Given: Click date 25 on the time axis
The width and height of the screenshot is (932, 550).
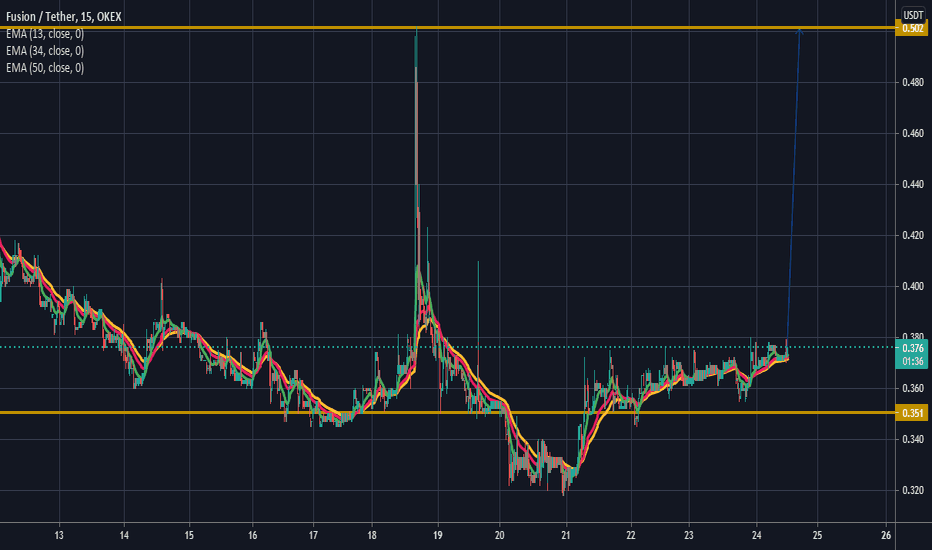Looking at the screenshot, I should (817, 535).
